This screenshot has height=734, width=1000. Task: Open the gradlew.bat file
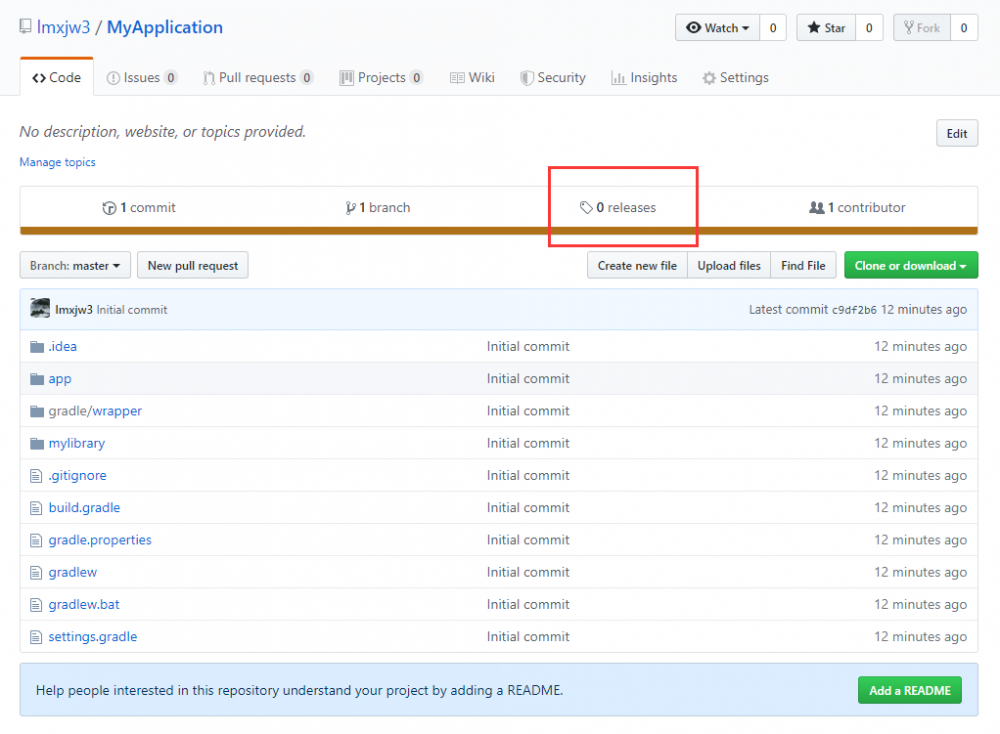point(84,605)
